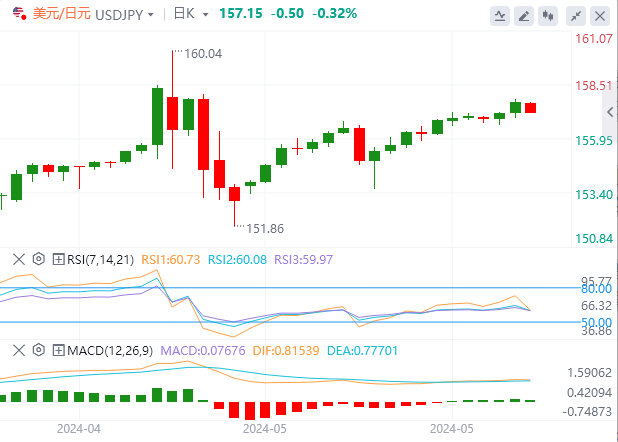Click the RSI 80.00 level line label
Screen dimensions: 618x442
click(x=596, y=289)
